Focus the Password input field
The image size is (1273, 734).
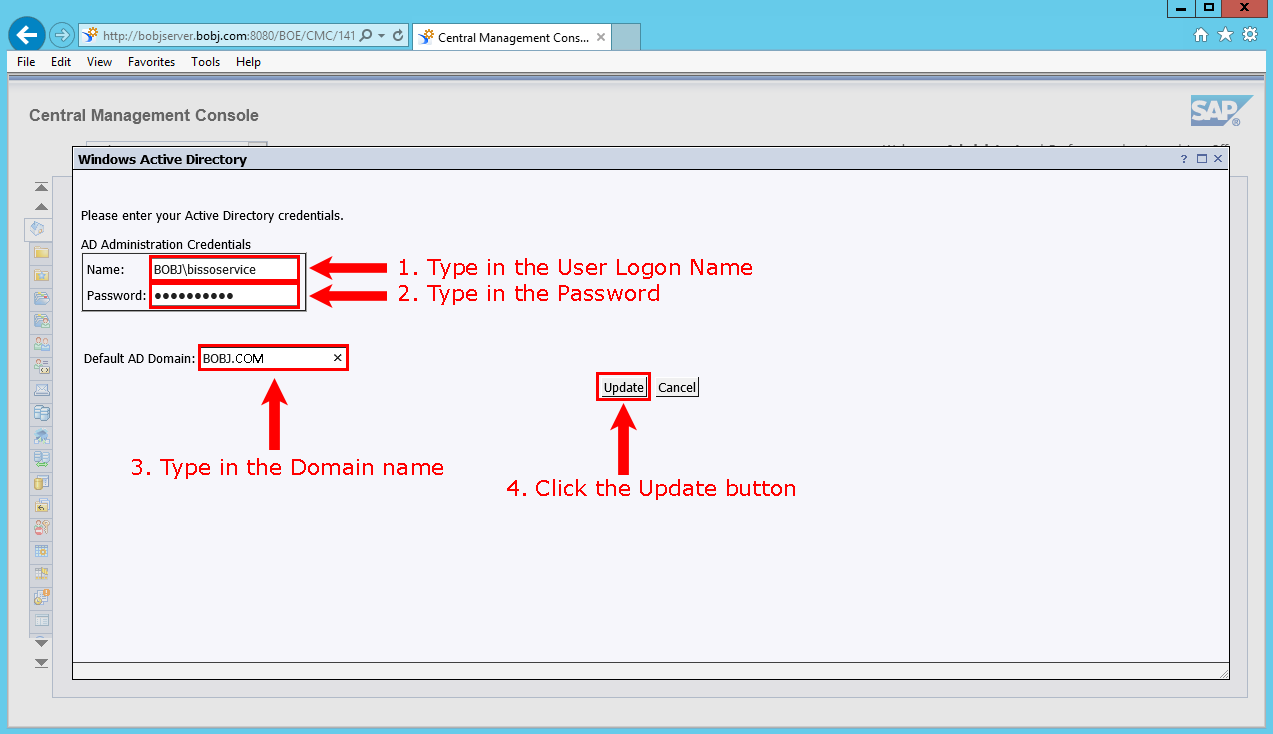pyautogui.click(x=224, y=295)
